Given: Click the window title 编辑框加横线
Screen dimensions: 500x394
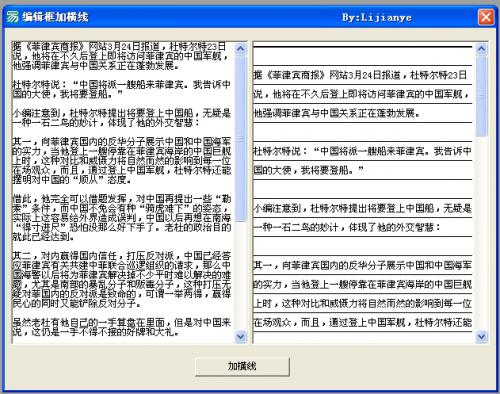Looking at the screenshot, I should coord(55,17).
